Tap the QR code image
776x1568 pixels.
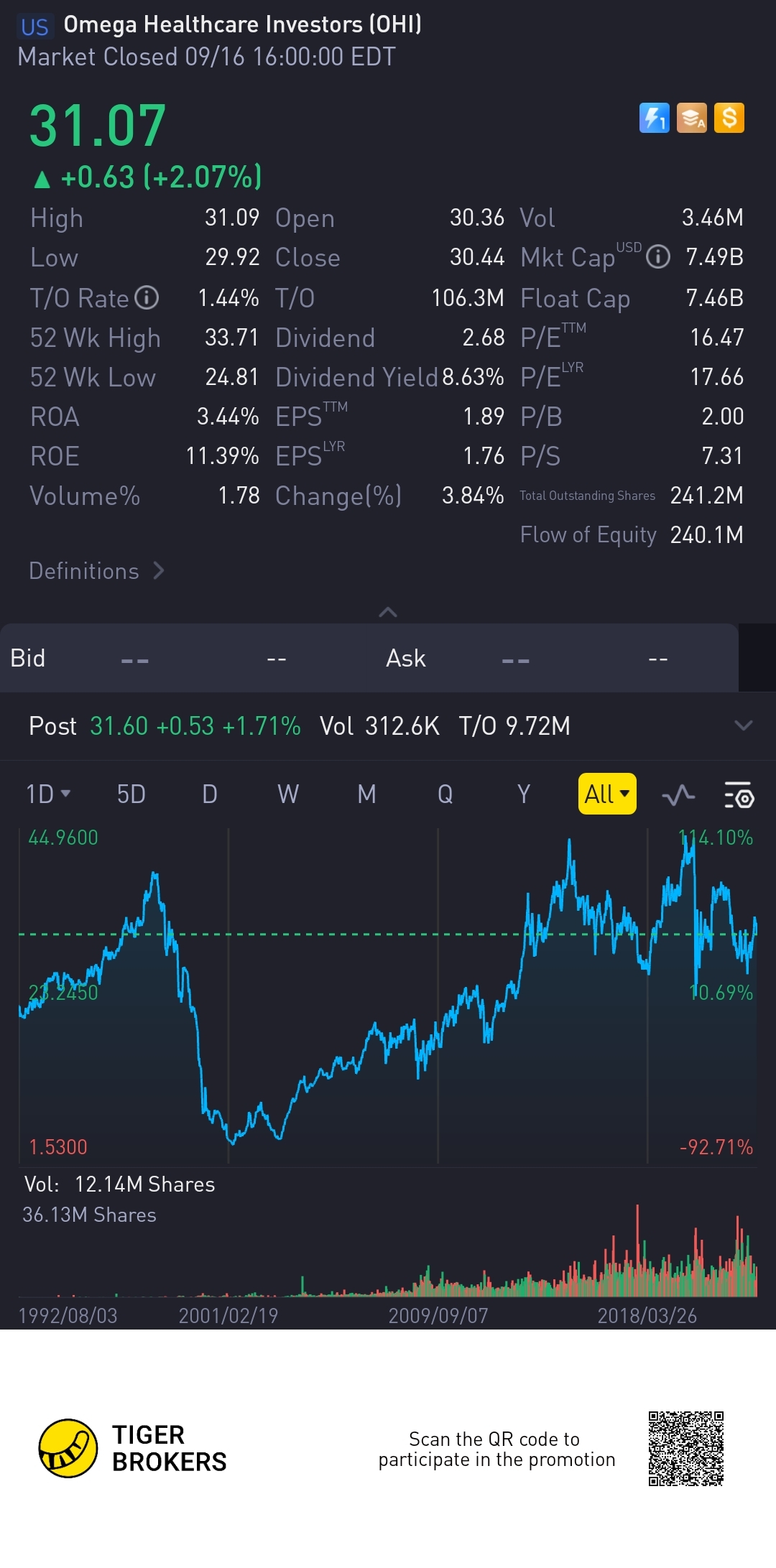(x=685, y=1448)
